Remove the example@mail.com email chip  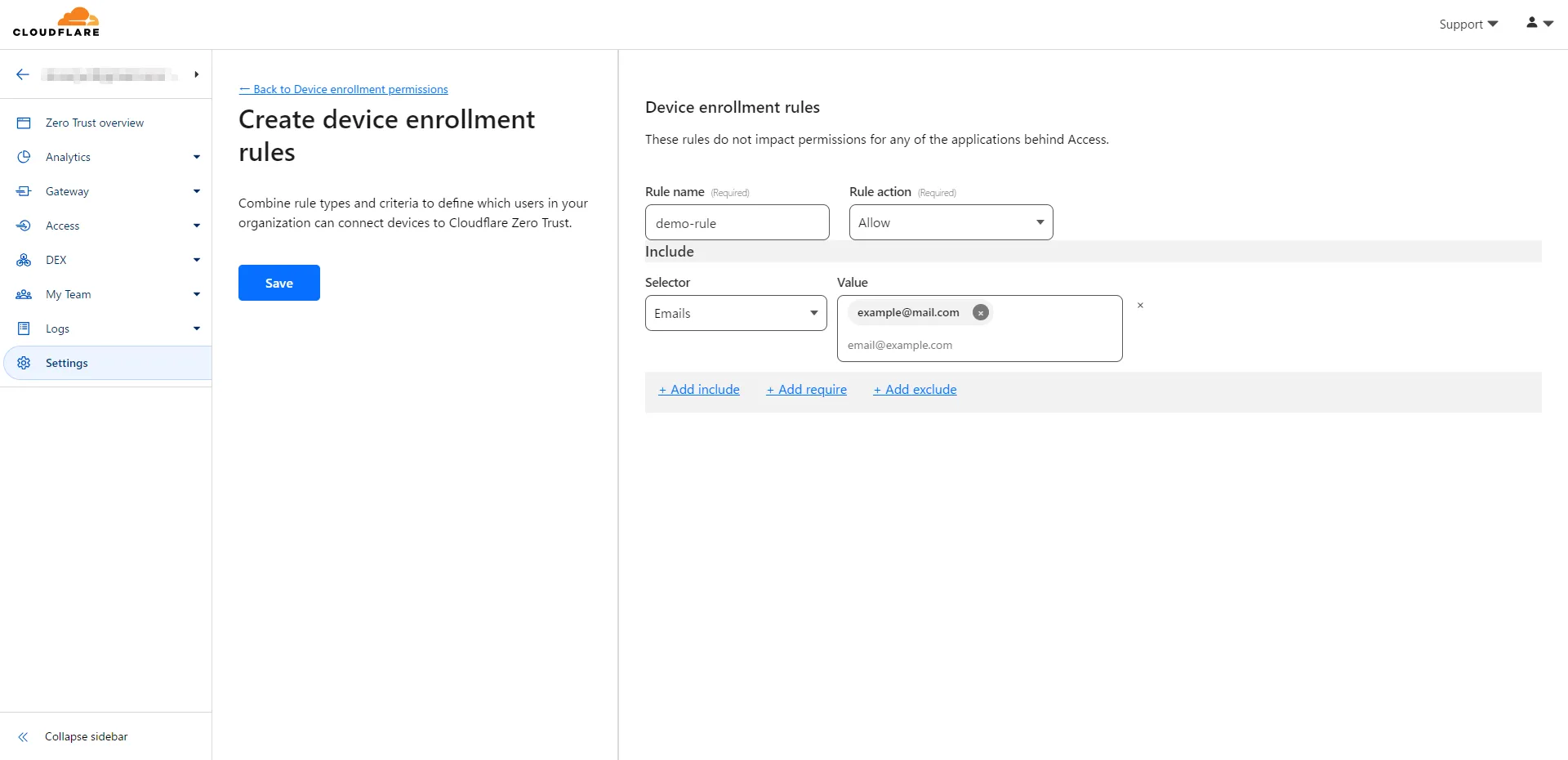click(981, 312)
